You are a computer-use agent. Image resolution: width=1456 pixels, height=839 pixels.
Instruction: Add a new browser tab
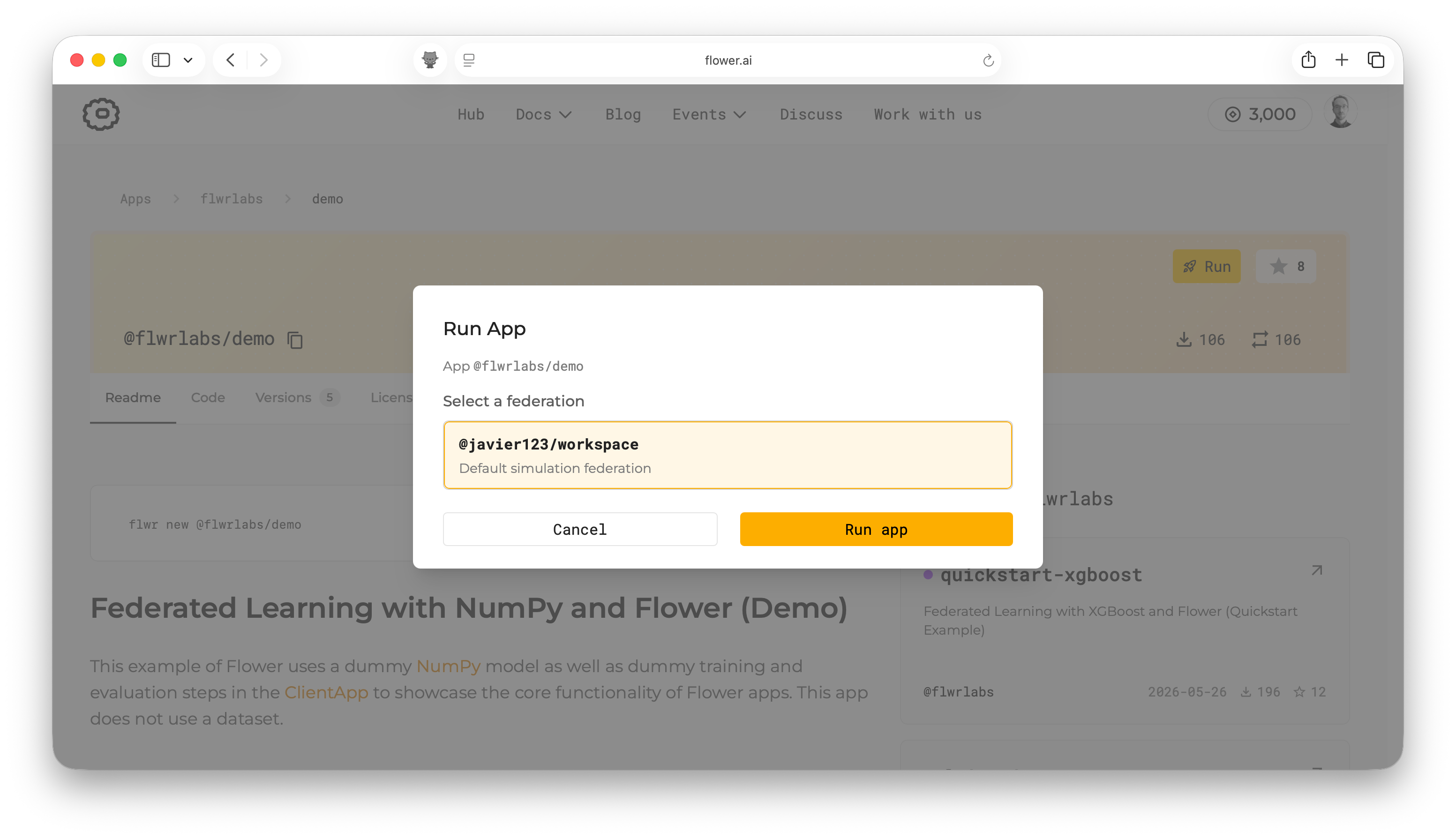tap(1341, 60)
